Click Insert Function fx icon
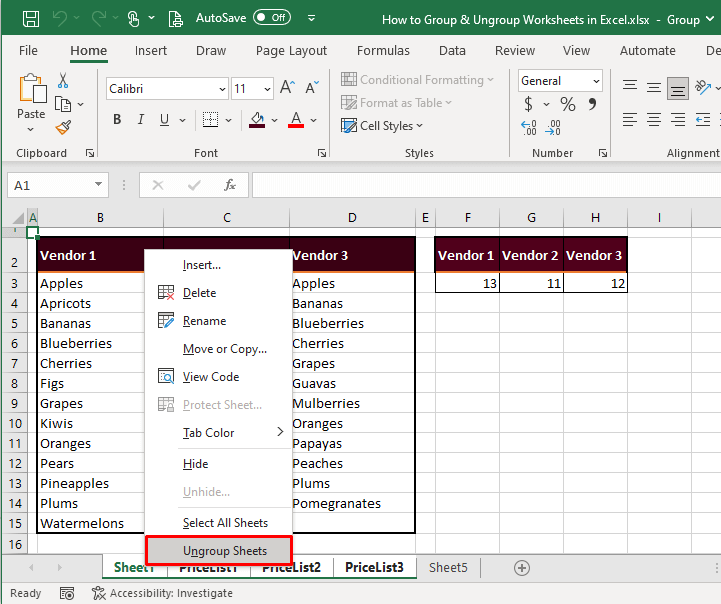721x604 pixels. [229, 185]
